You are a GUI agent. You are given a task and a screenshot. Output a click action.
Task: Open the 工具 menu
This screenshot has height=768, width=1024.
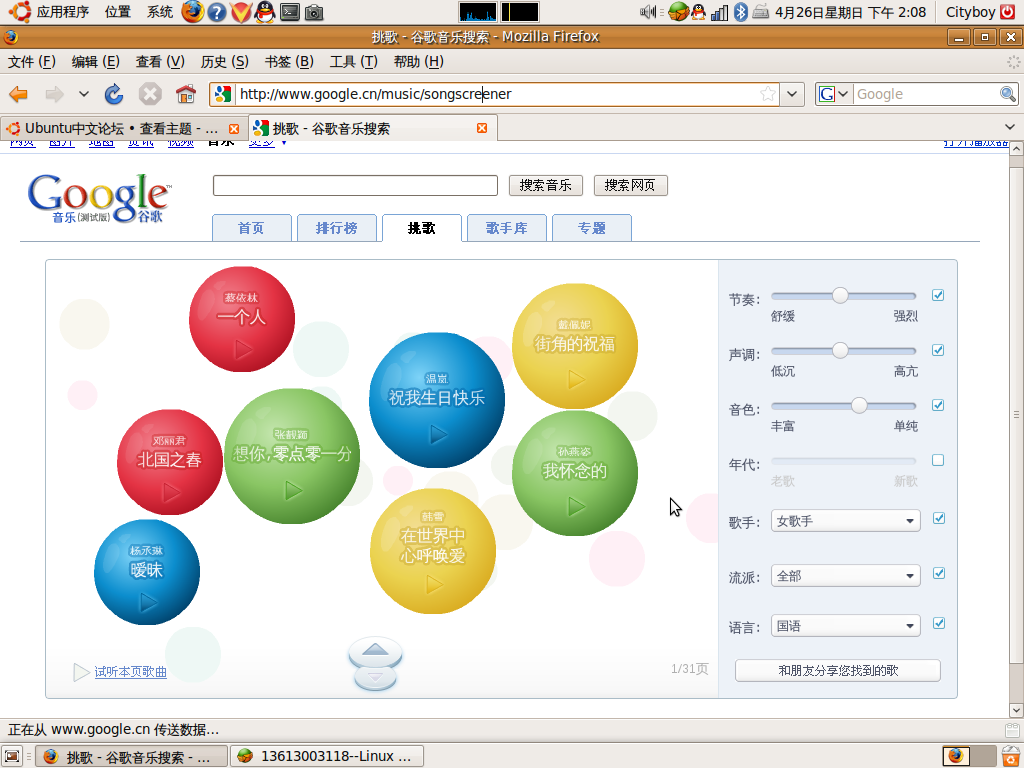click(x=353, y=61)
